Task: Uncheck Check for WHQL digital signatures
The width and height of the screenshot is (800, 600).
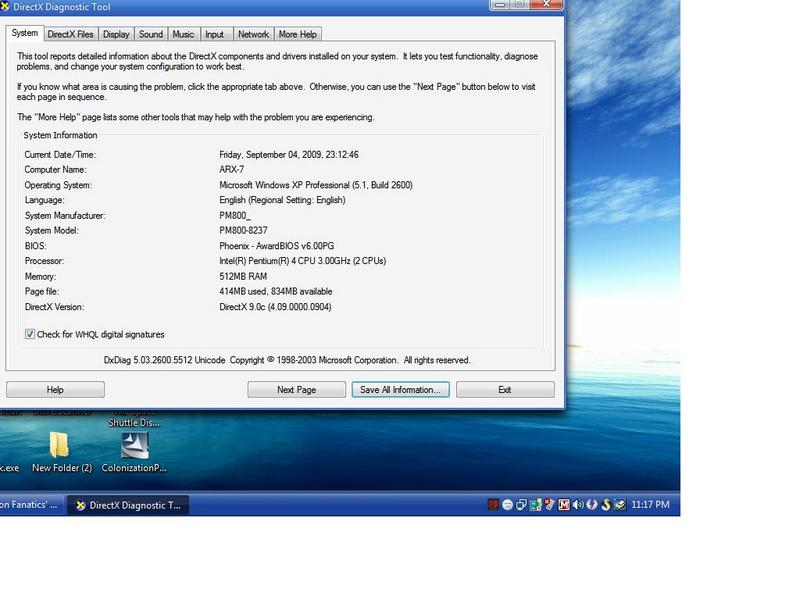Action: coord(30,334)
